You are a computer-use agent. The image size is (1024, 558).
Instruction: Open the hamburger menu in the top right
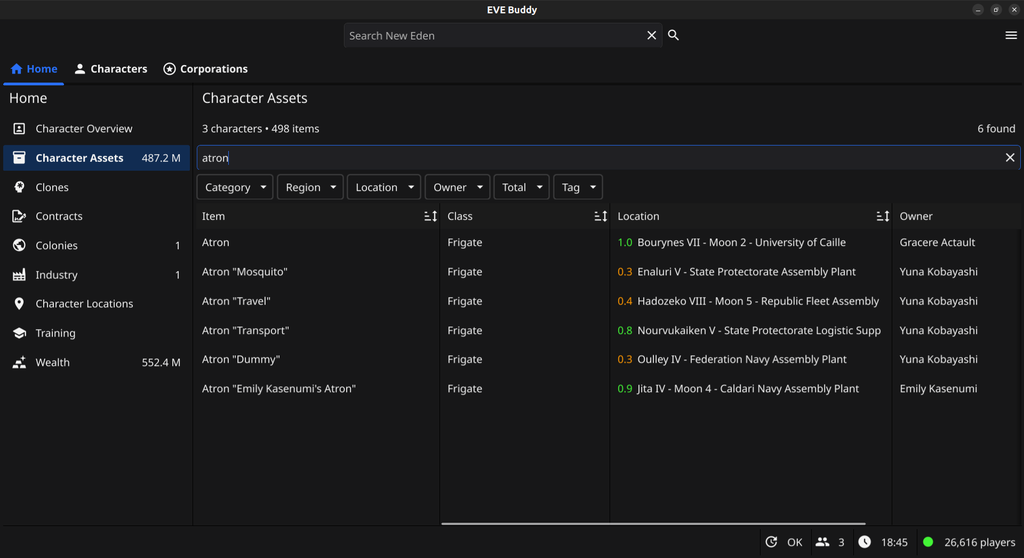pyautogui.click(x=1011, y=35)
